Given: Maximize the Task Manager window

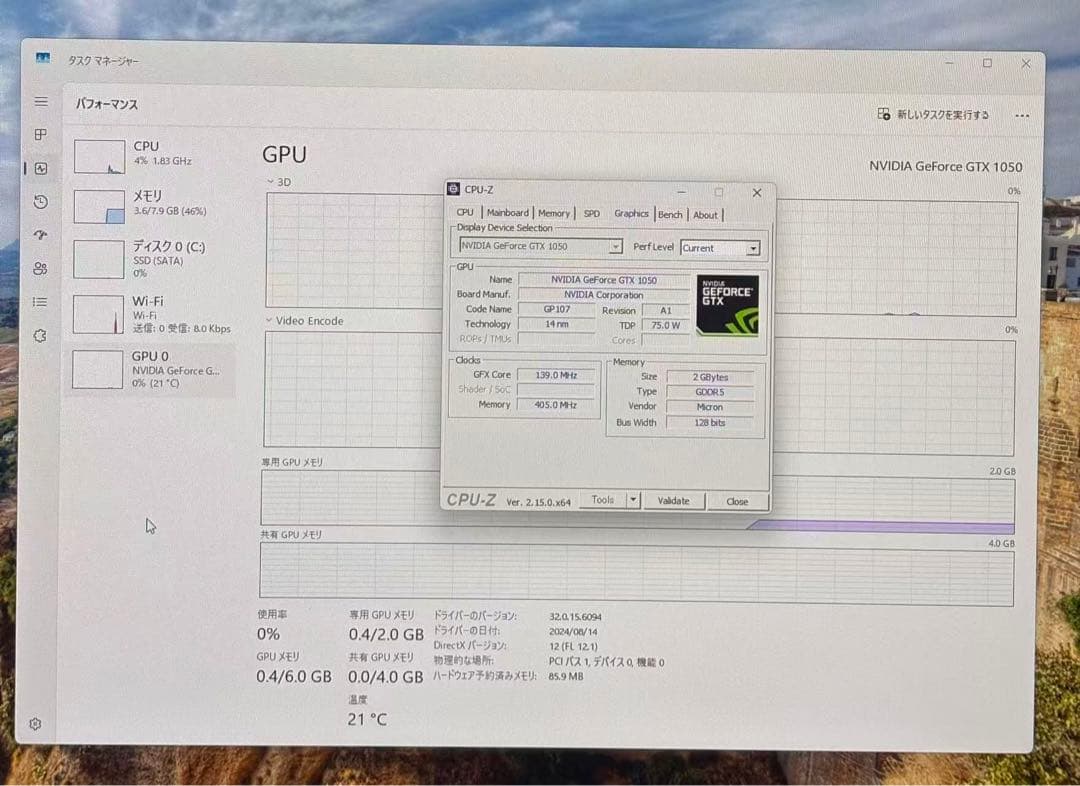Looking at the screenshot, I should click(987, 63).
